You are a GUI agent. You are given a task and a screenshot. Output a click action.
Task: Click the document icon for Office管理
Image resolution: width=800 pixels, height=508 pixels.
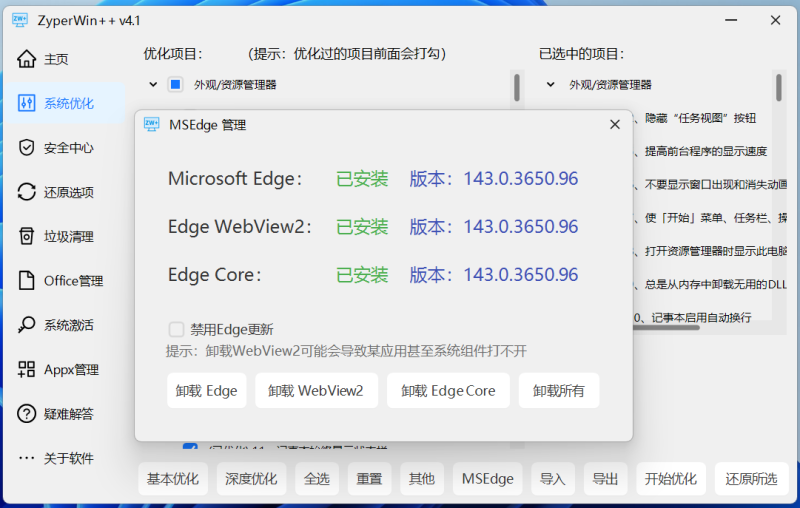[27, 281]
